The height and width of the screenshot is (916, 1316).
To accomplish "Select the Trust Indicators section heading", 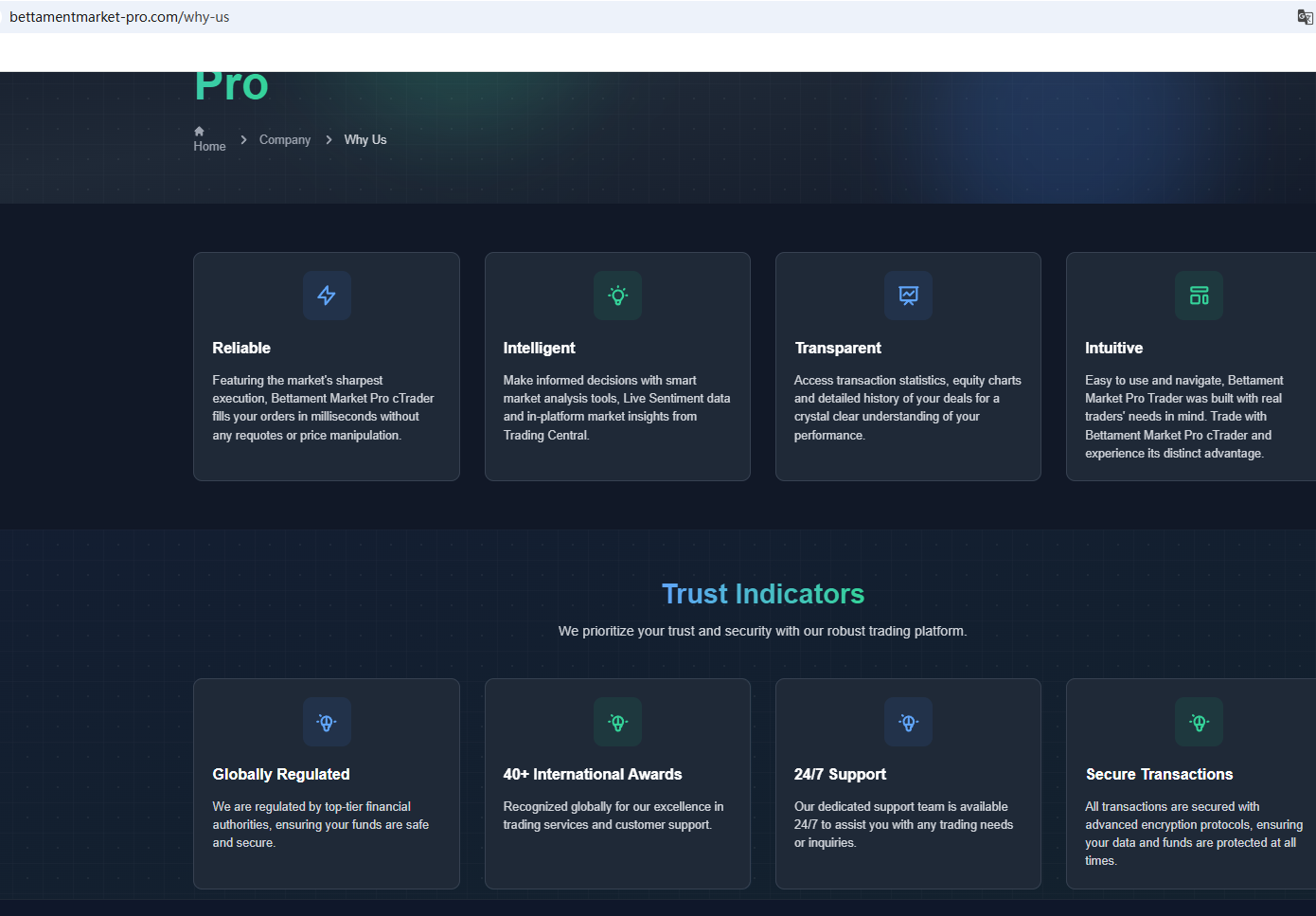I will pyautogui.click(x=762, y=594).
